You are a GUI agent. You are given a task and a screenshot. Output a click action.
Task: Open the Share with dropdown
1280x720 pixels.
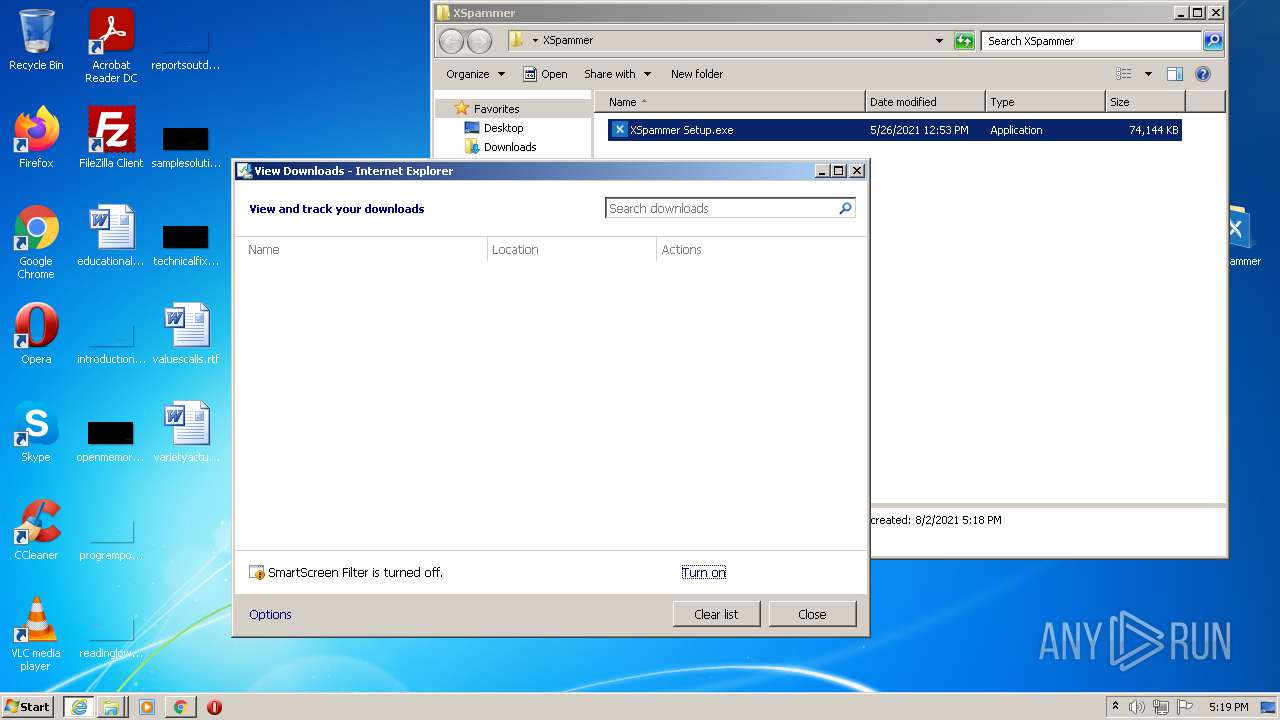[x=617, y=74]
